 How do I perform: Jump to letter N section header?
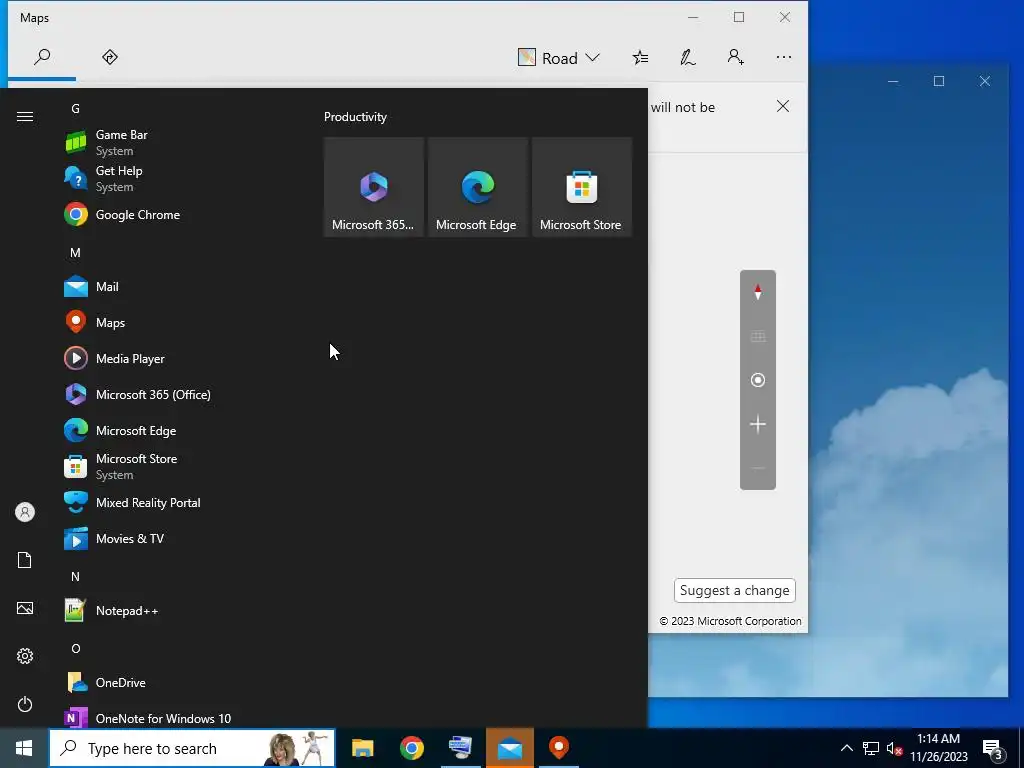pyautogui.click(x=76, y=577)
